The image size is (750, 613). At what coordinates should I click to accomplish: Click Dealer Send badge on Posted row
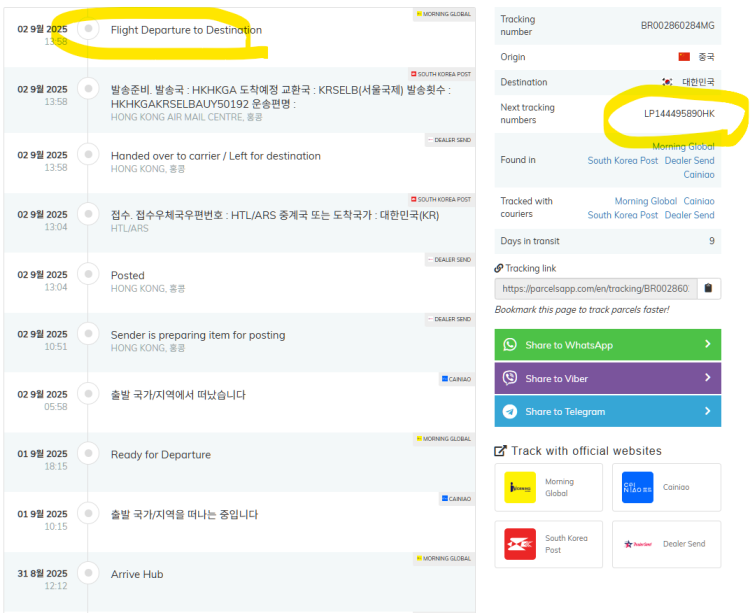pyautogui.click(x=450, y=259)
